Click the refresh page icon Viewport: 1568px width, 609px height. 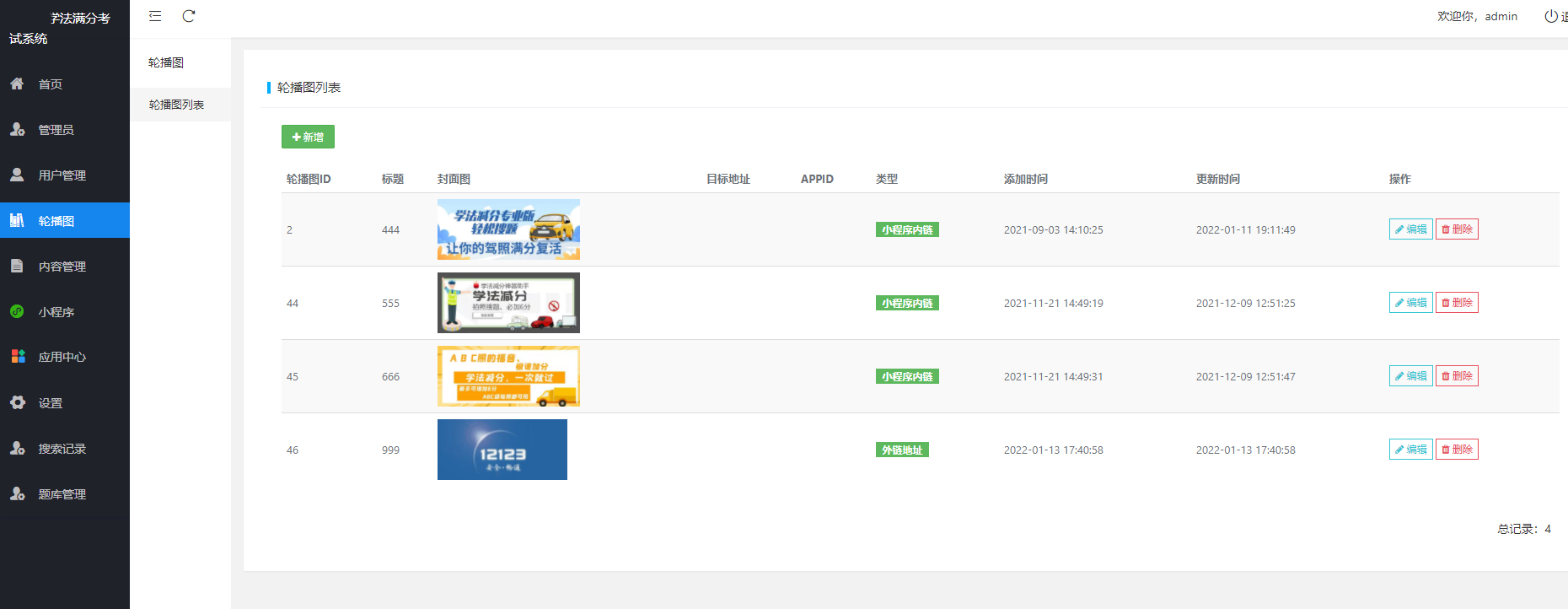coord(189,16)
